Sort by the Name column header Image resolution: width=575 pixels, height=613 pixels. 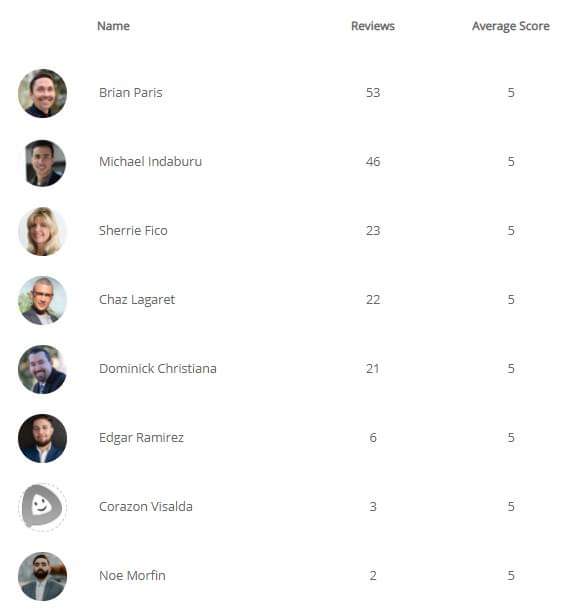[113, 26]
